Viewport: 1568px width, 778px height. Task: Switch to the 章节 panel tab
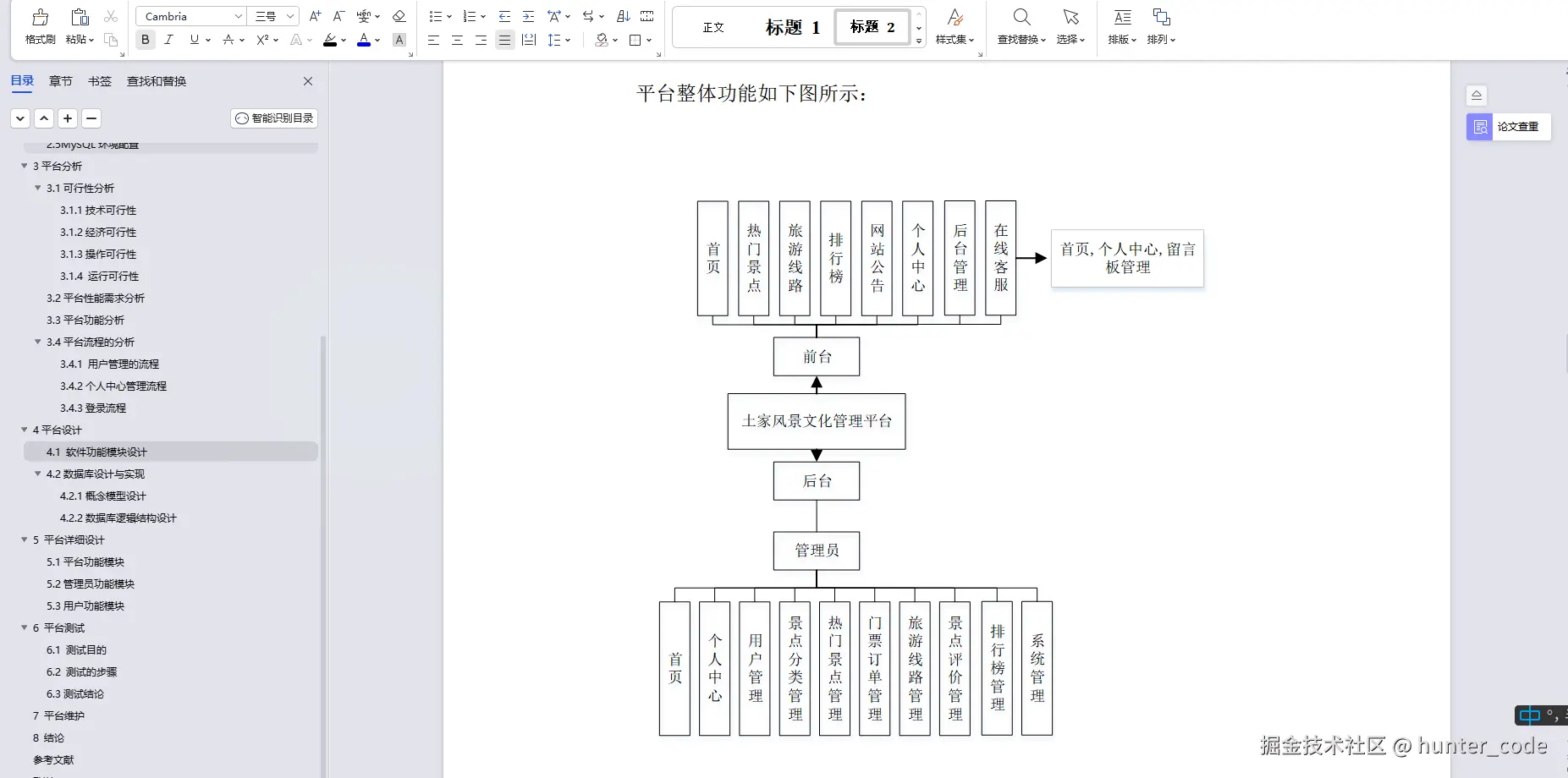tap(61, 81)
